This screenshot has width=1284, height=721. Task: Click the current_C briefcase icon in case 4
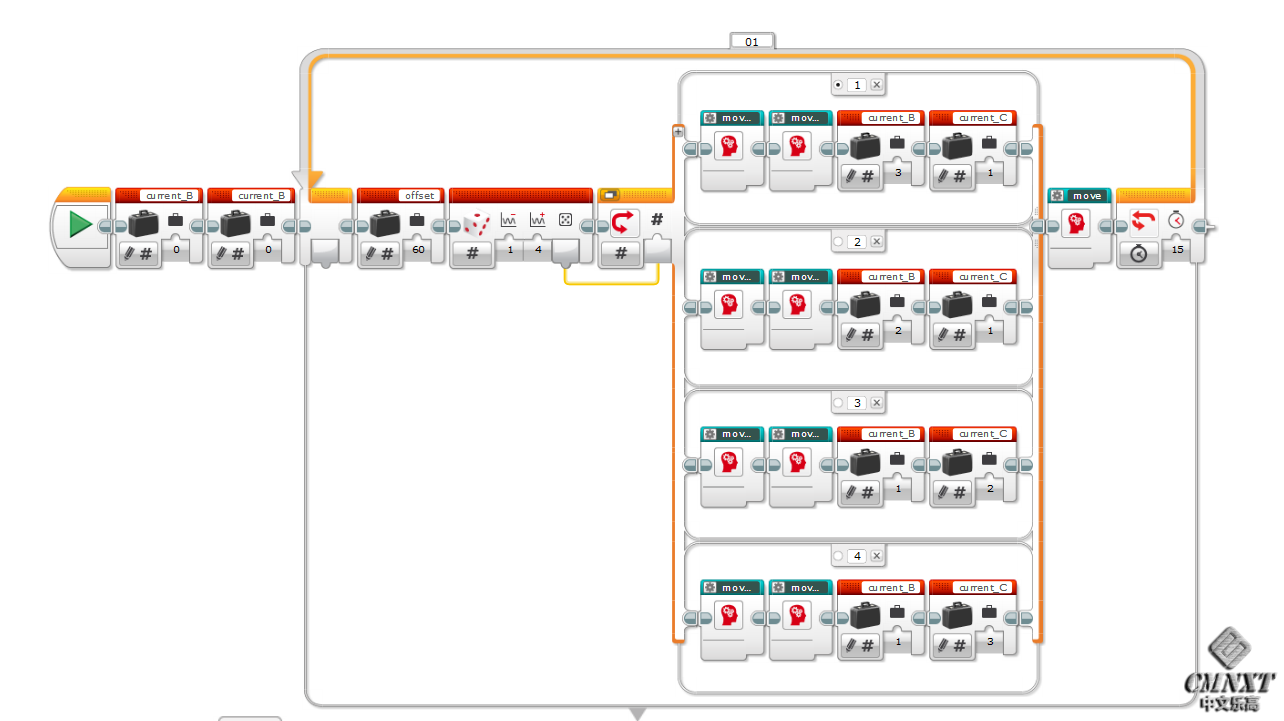pyautogui.click(x=958, y=616)
